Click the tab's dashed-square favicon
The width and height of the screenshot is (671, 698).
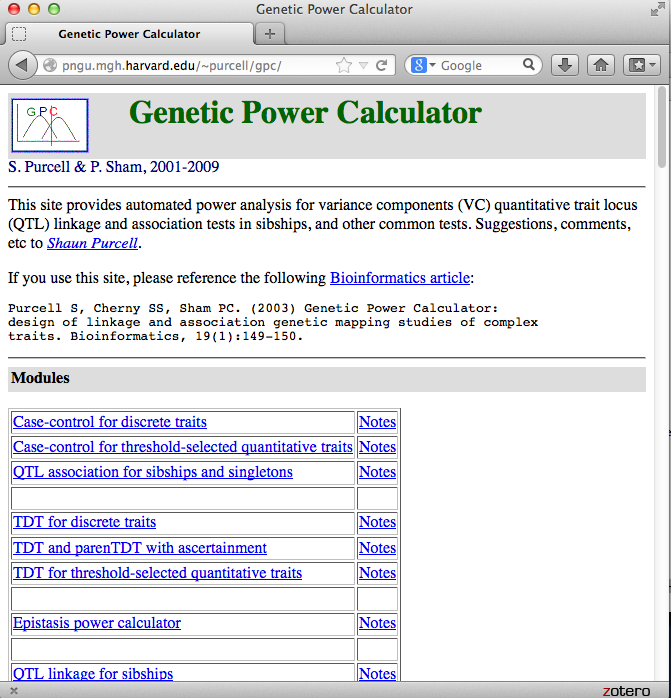coord(19,34)
